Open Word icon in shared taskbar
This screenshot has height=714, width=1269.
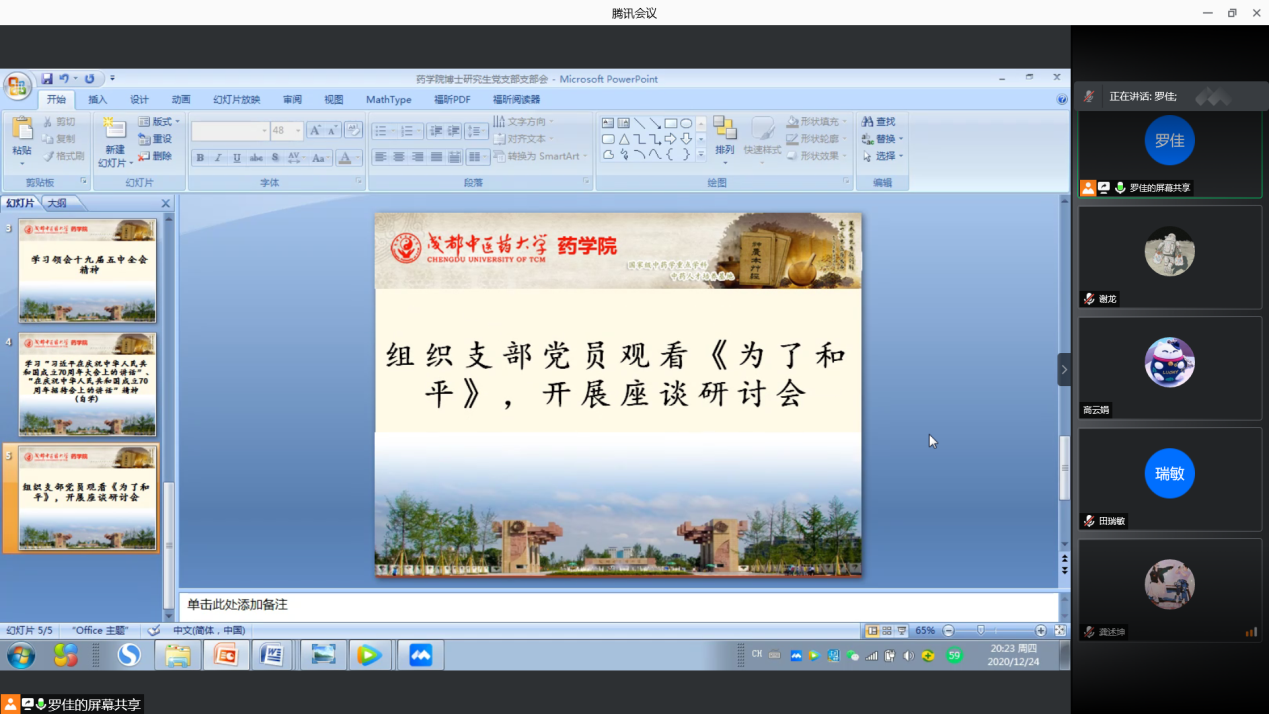coord(272,655)
